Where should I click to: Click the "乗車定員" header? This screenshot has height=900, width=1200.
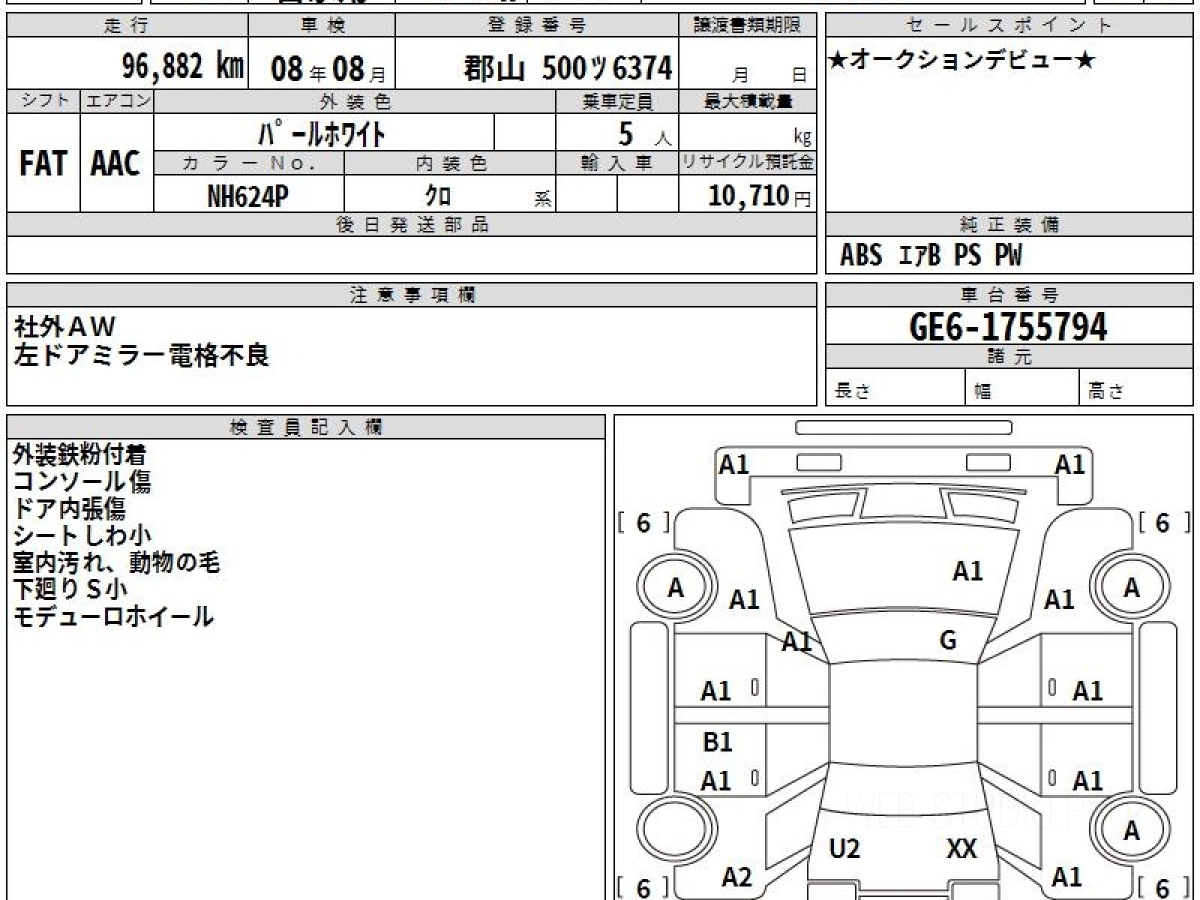tap(617, 101)
